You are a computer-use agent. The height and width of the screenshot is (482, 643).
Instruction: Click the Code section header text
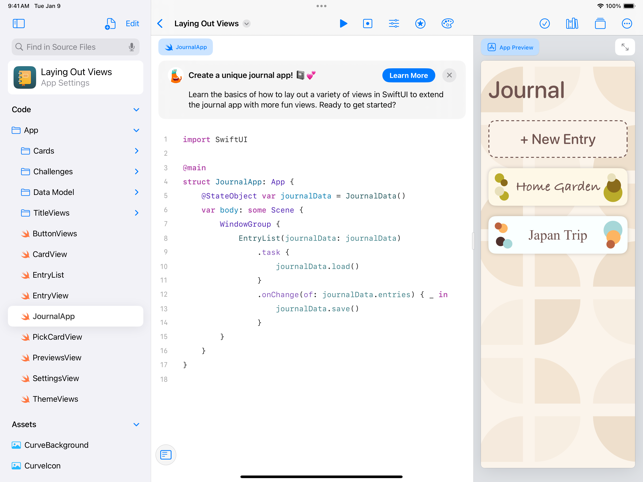click(21, 110)
